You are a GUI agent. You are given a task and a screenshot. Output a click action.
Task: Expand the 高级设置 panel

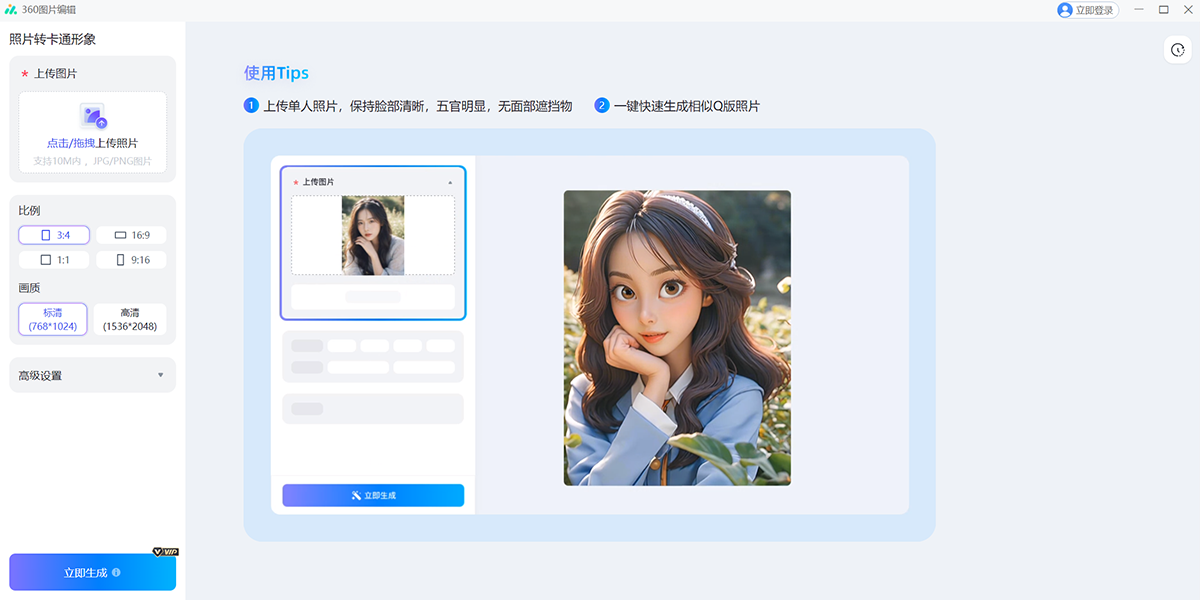point(92,374)
